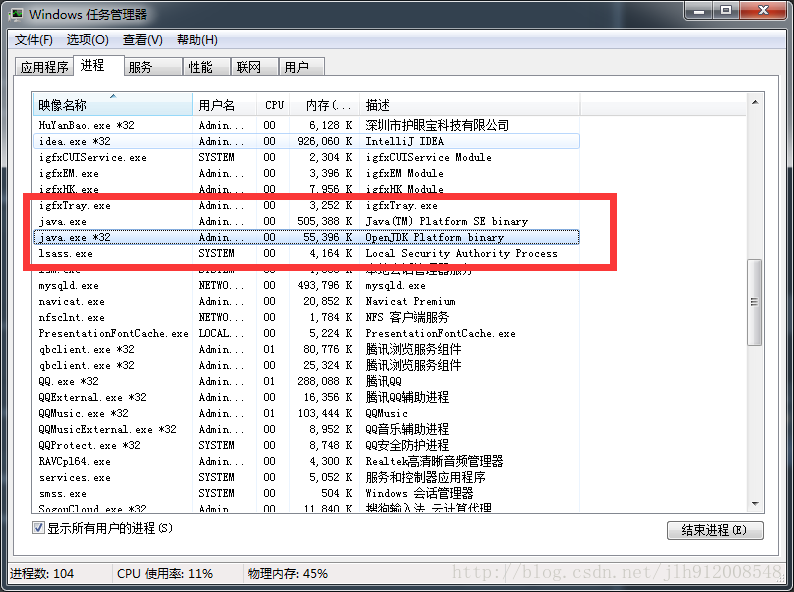The image size is (794, 592).
Task: Sort by the CPU column header
Action: 273,105
